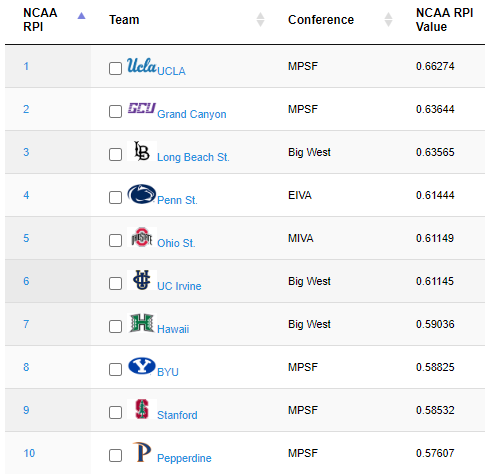Click the Pepperdine P logo

click(142, 452)
